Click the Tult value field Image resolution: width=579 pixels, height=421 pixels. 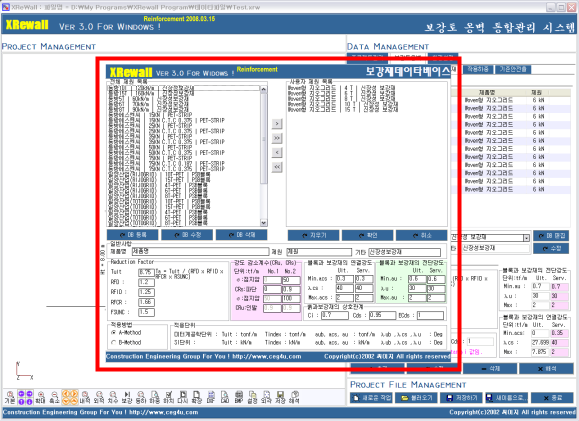coord(146,272)
